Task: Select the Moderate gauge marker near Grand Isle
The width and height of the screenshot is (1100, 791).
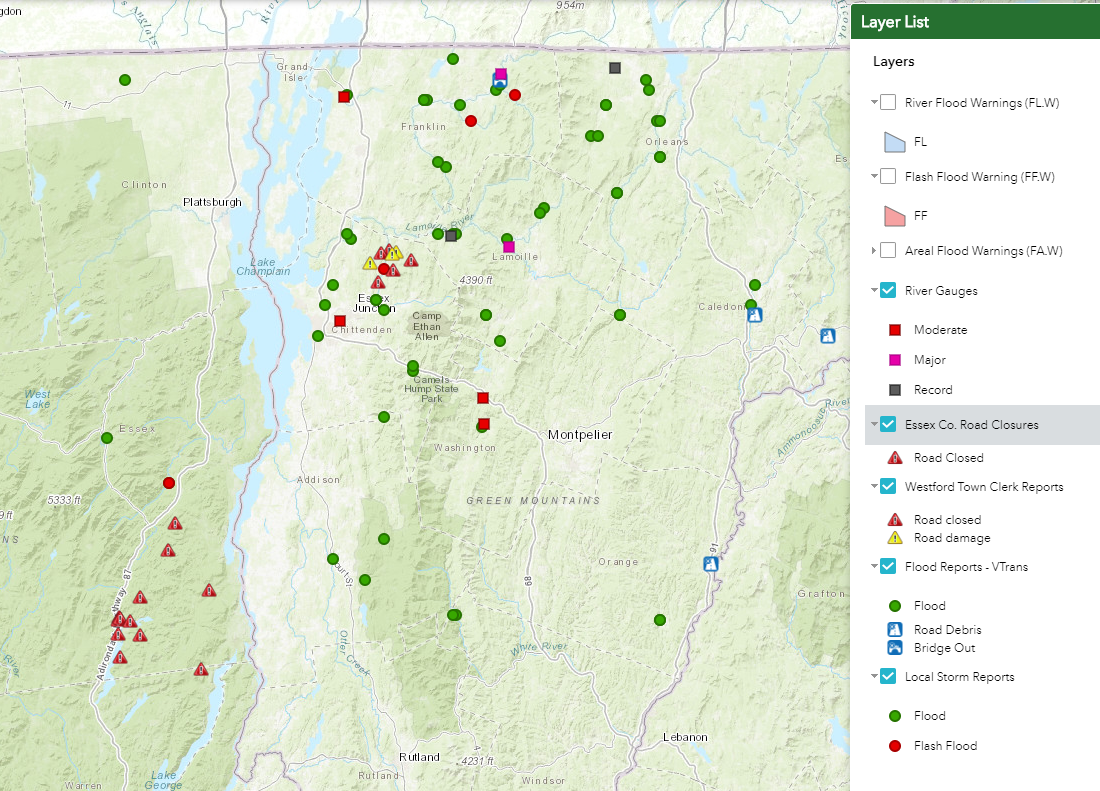Action: (344, 97)
